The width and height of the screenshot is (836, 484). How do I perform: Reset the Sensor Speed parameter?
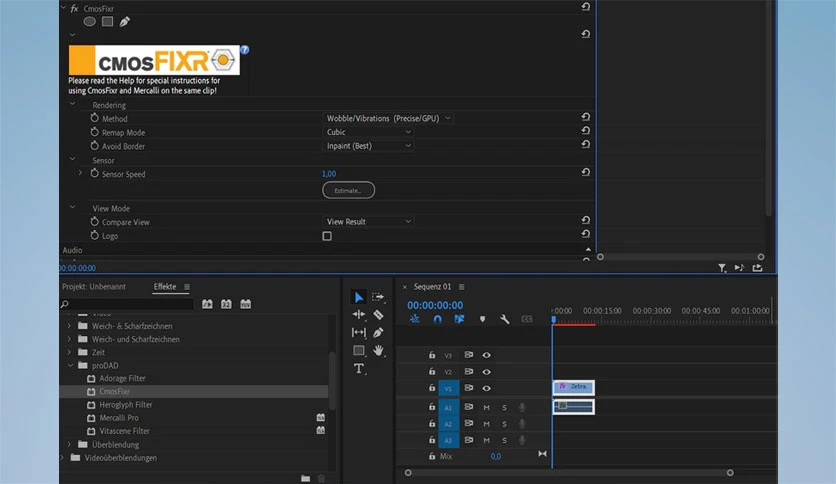pyautogui.click(x=585, y=172)
